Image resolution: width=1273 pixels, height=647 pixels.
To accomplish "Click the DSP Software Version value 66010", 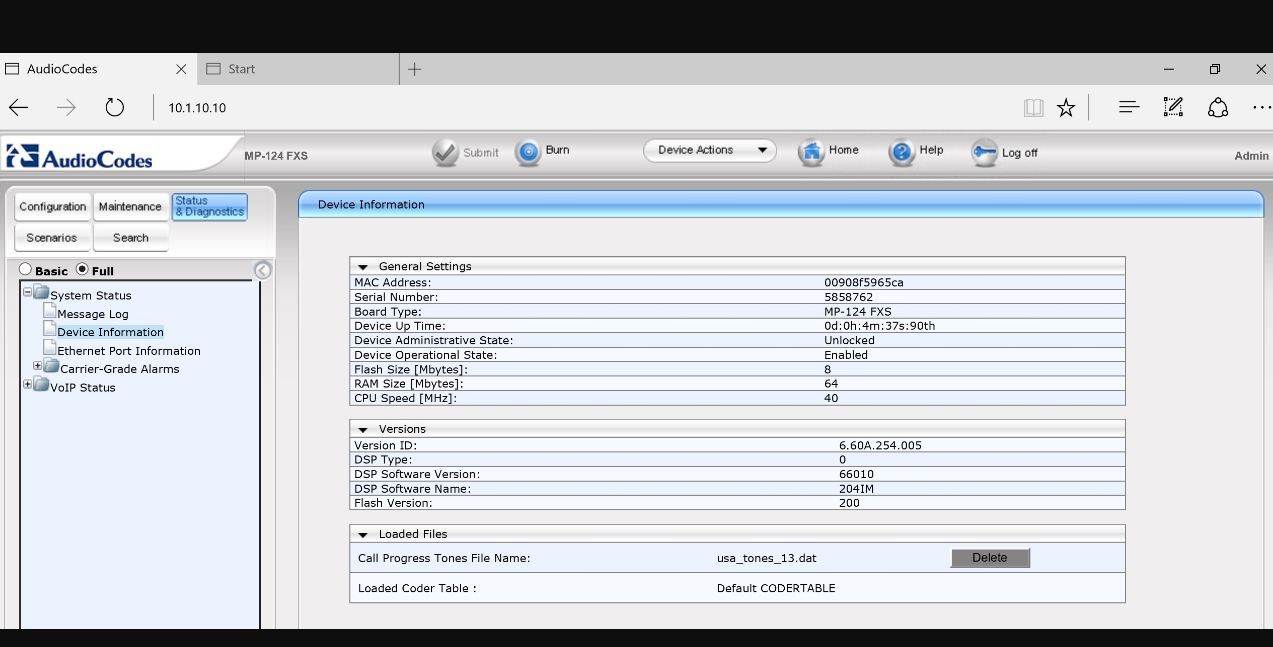I will pyautogui.click(x=856, y=474).
